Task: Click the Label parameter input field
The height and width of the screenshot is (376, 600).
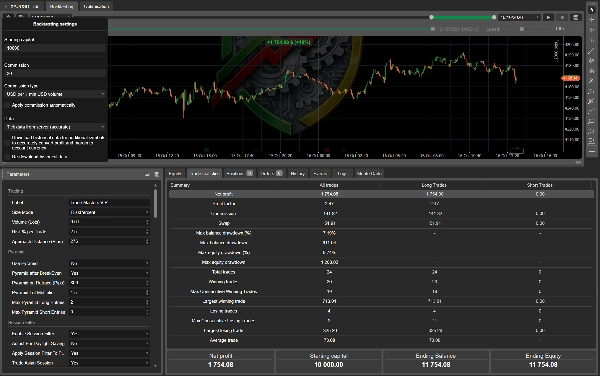Action: (x=109, y=203)
